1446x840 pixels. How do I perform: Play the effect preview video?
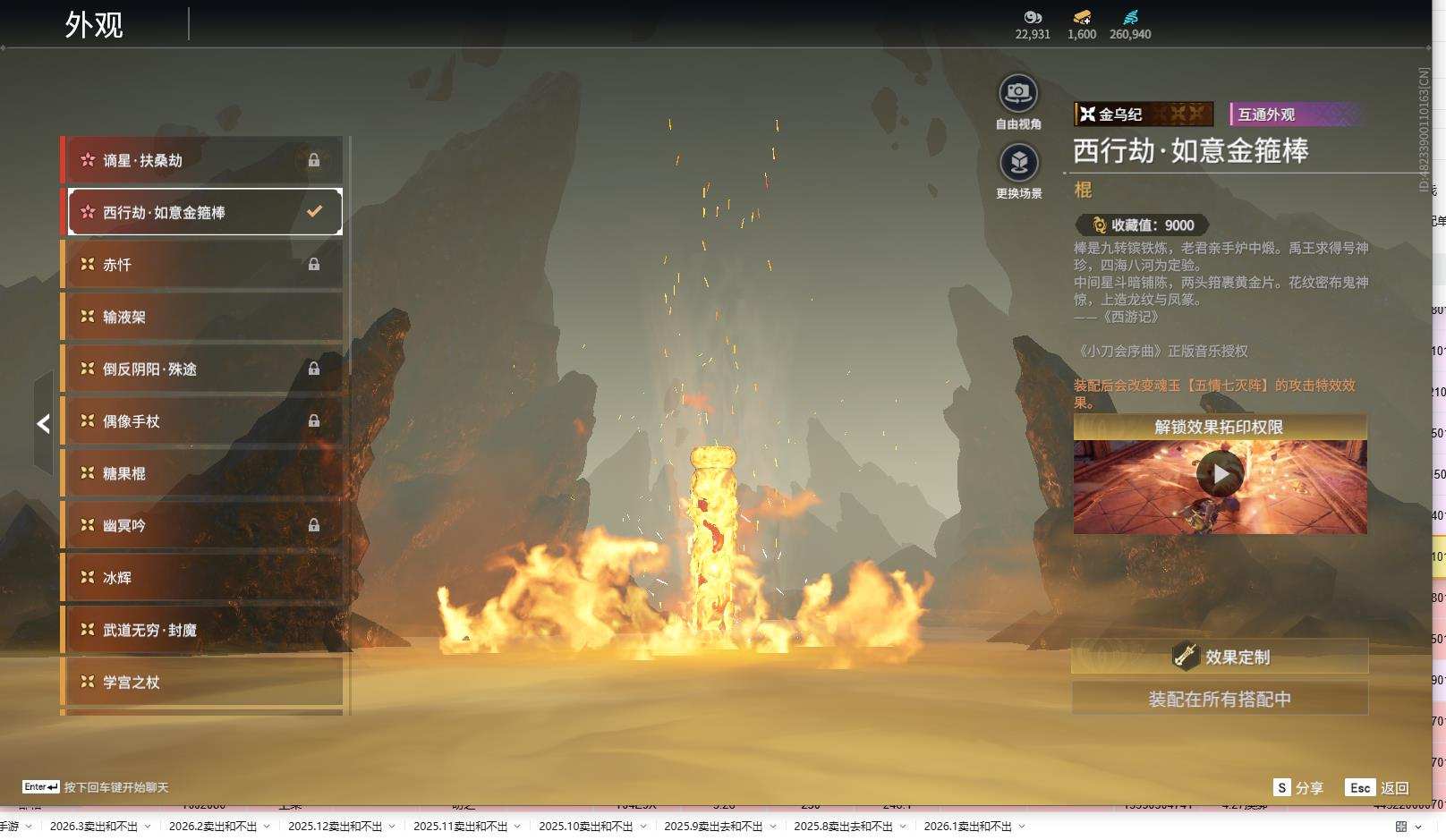pos(1220,474)
